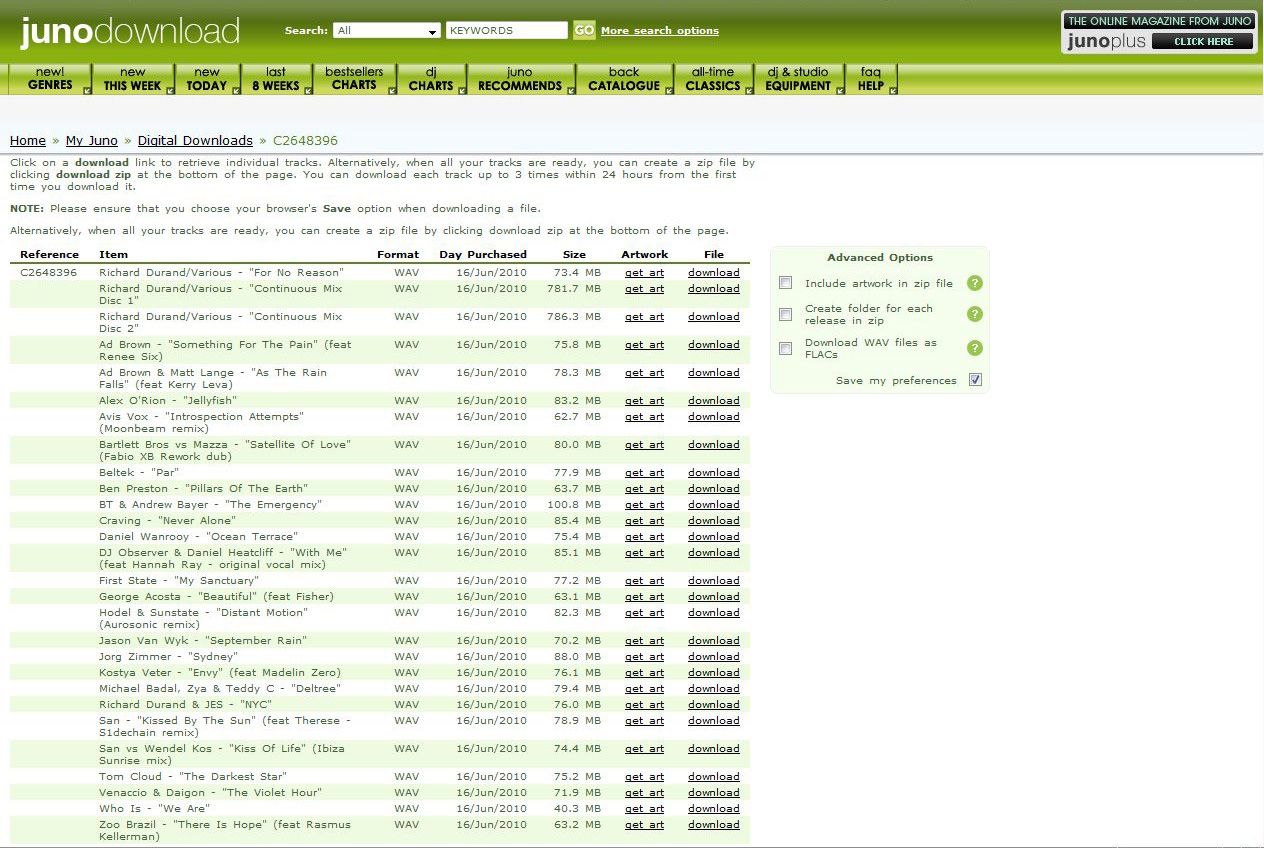Enable Download WAV files as FLACs
The image size is (1264, 848).
pos(785,348)
